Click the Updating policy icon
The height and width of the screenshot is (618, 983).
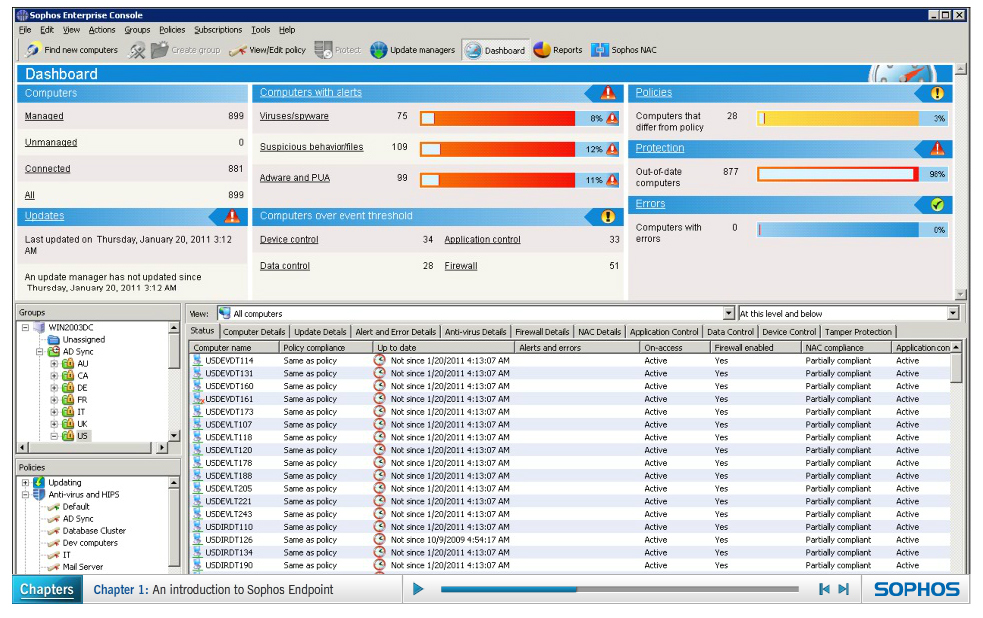tap(39, 482)
